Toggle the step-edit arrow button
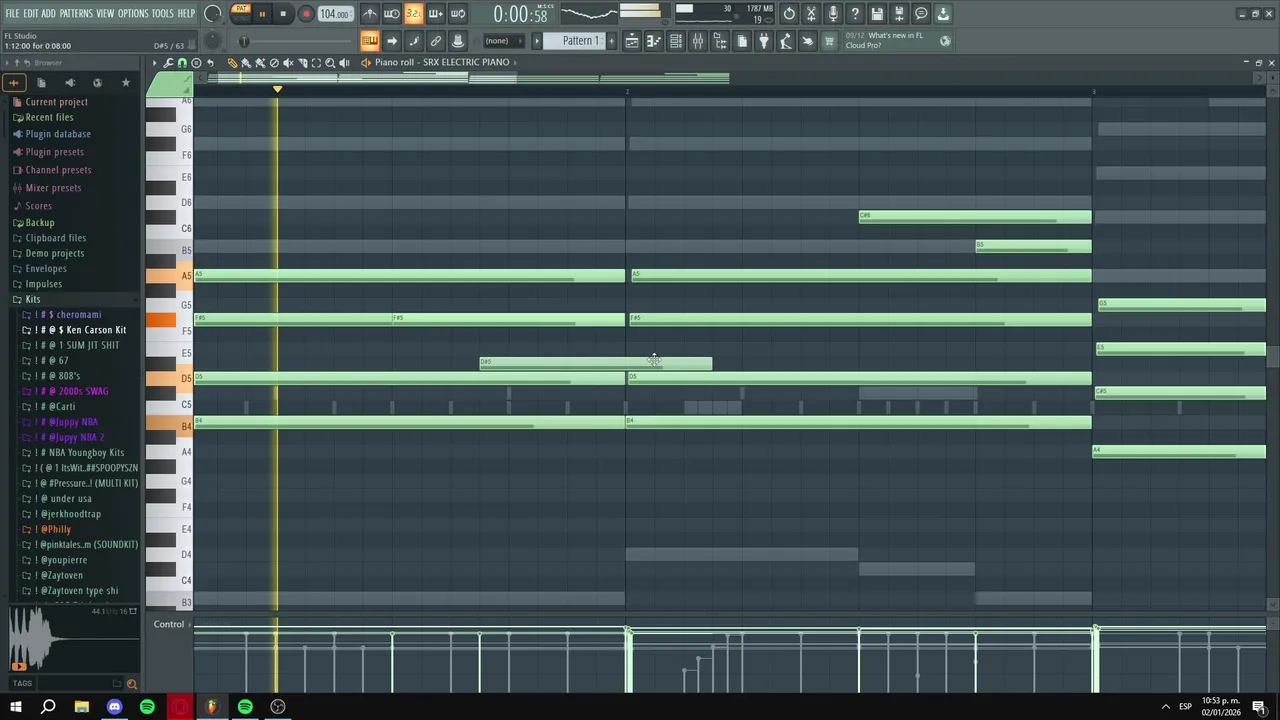1280x720 pixels. tap(392, 41)
